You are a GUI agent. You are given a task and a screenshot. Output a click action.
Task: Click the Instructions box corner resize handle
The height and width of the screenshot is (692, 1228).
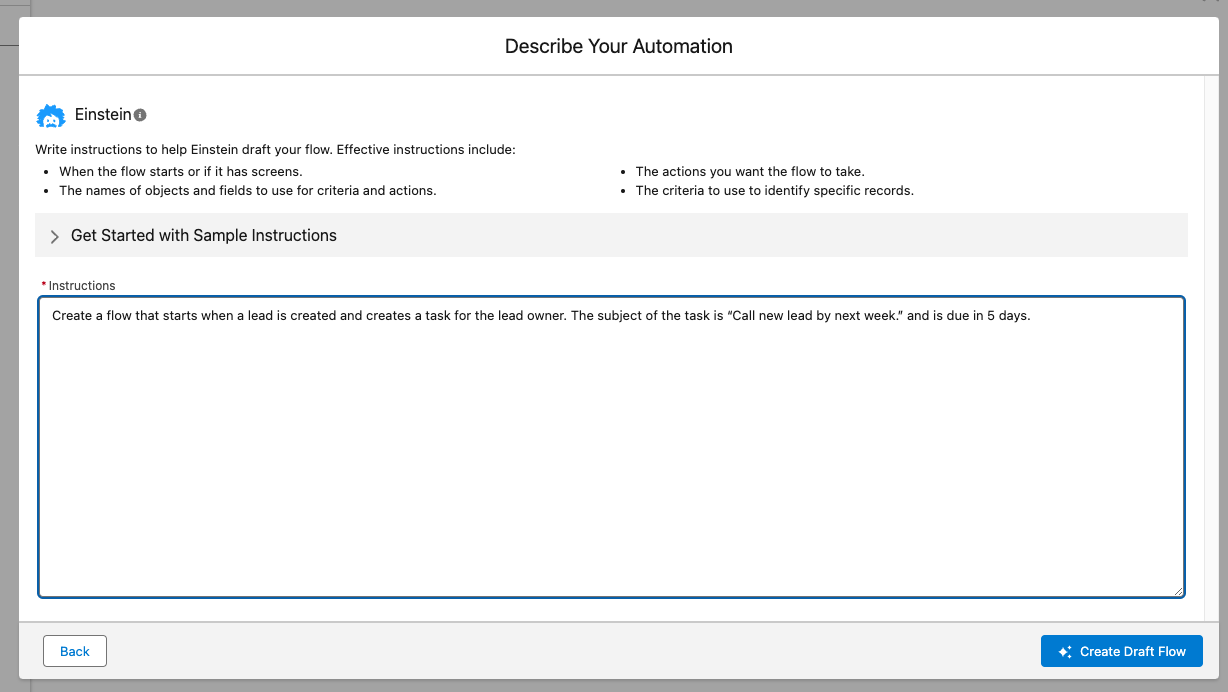pos(1178,591)
